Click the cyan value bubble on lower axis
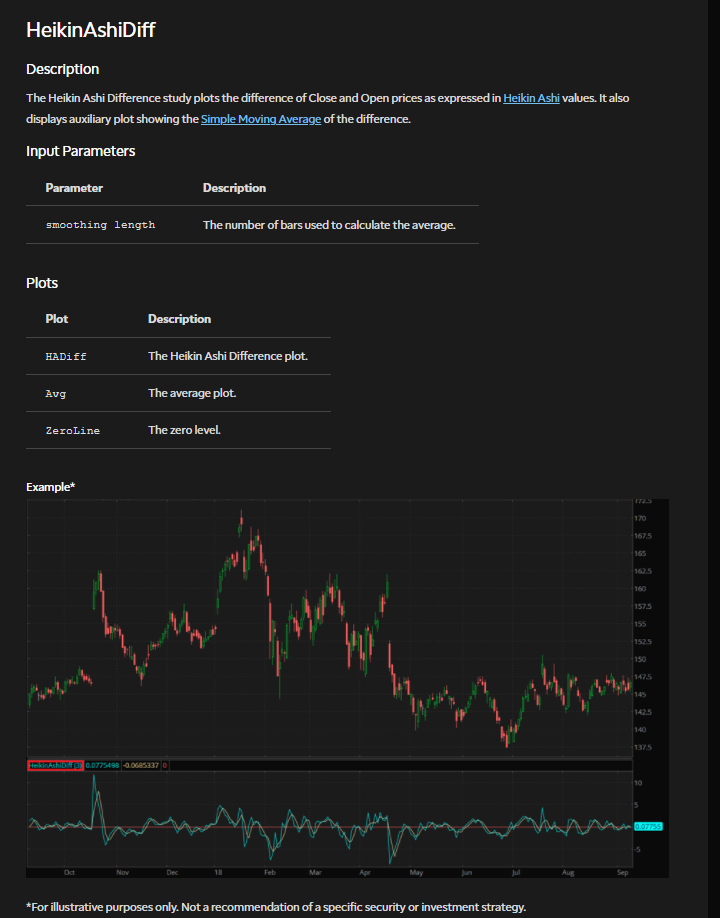This screenshot has height=918, width=720. click(648, 826)
